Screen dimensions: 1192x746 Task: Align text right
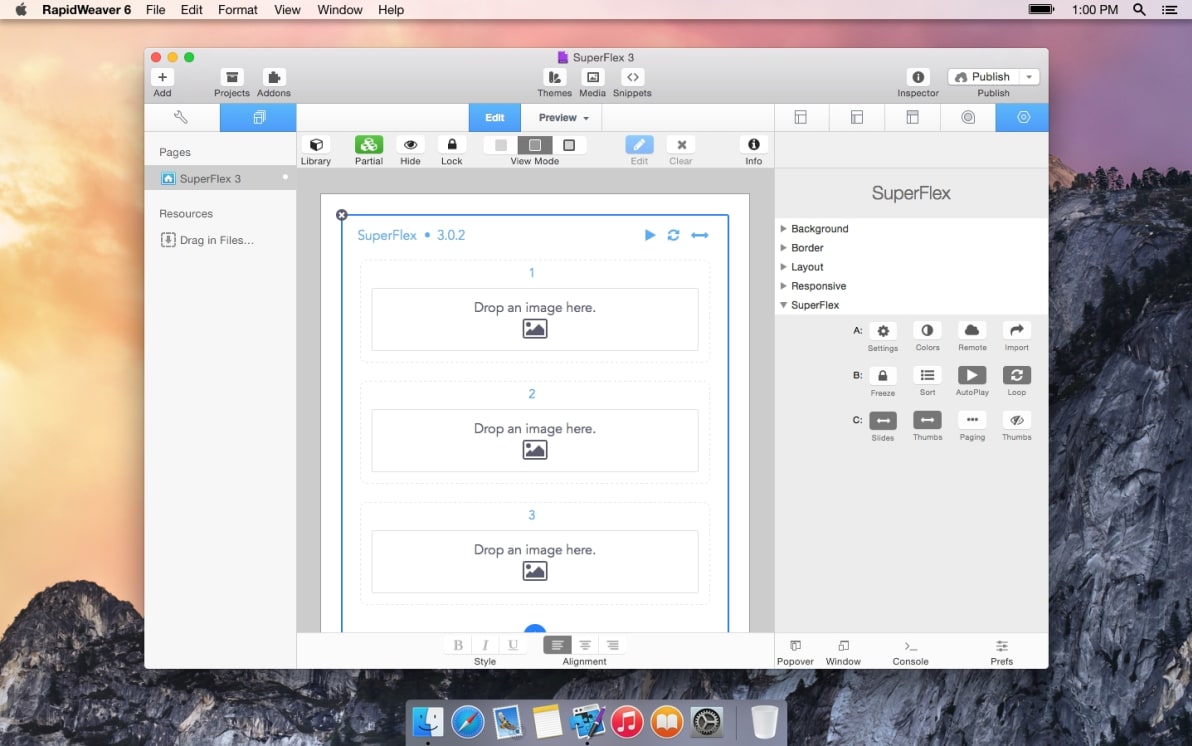[613, 645]
